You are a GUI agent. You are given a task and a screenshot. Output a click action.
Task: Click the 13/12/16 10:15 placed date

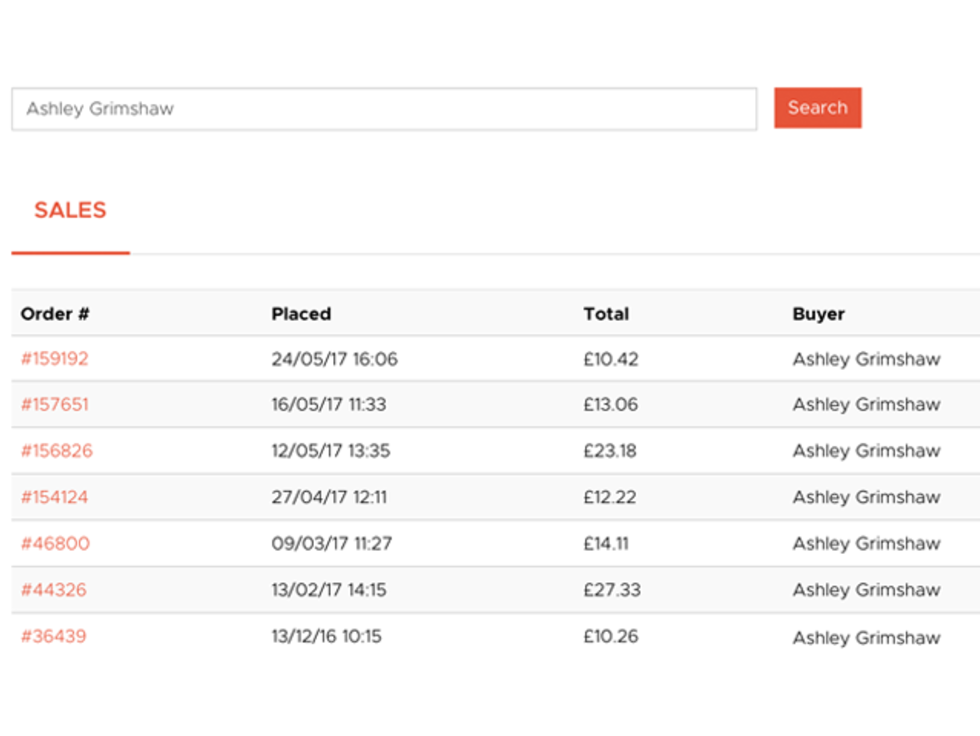coord(326,636)
